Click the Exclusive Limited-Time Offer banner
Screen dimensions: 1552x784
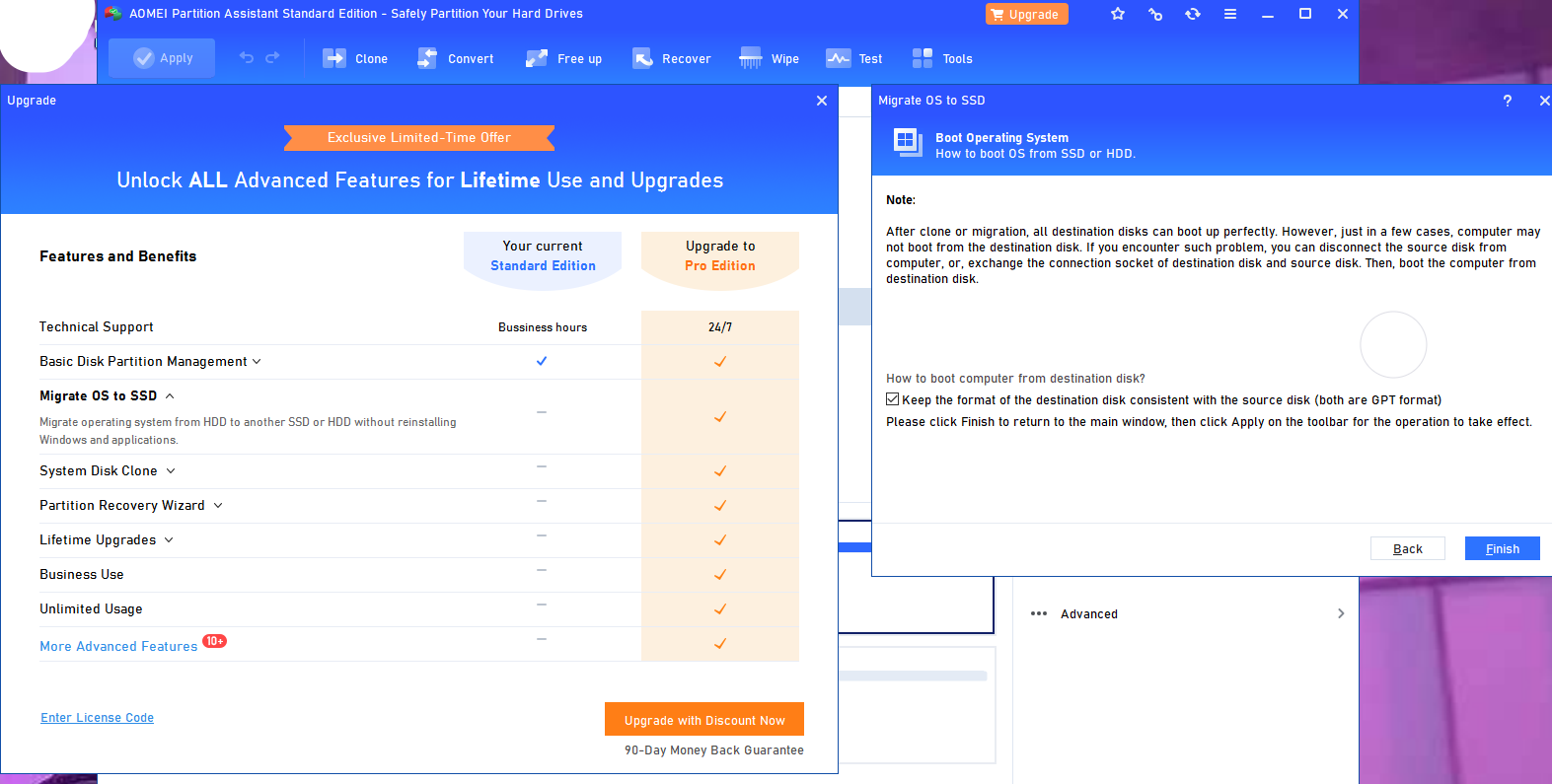[419, 138]
